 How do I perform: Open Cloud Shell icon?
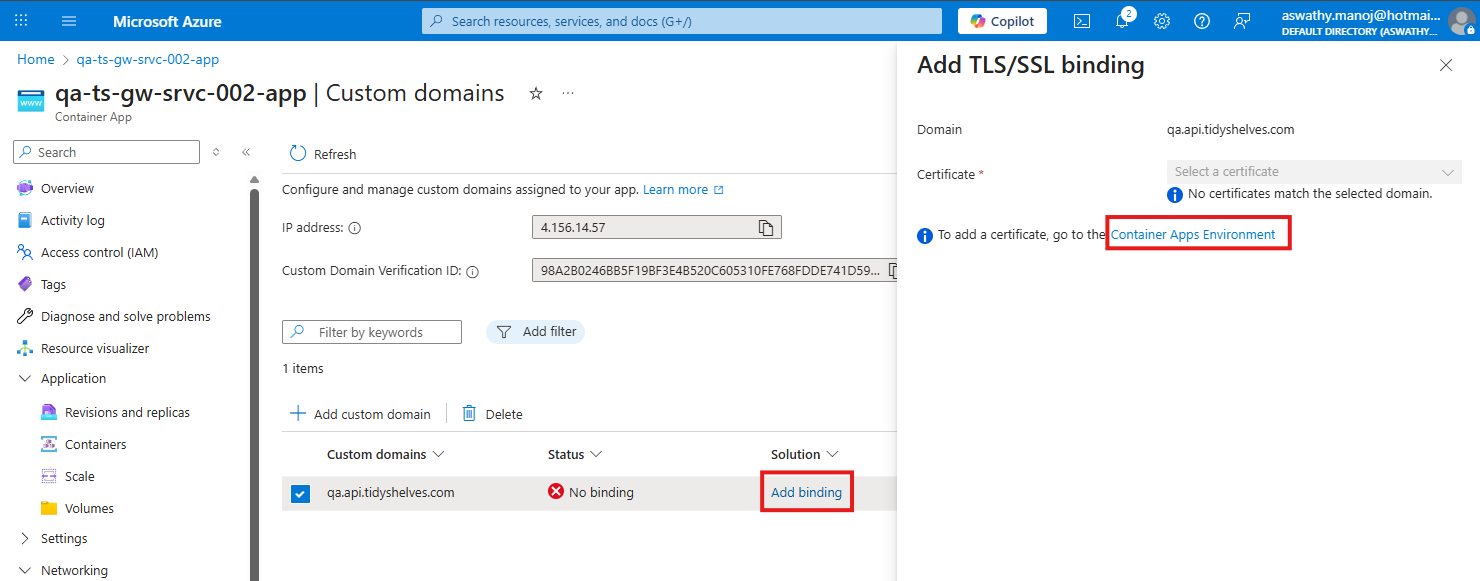(1082, 21)
